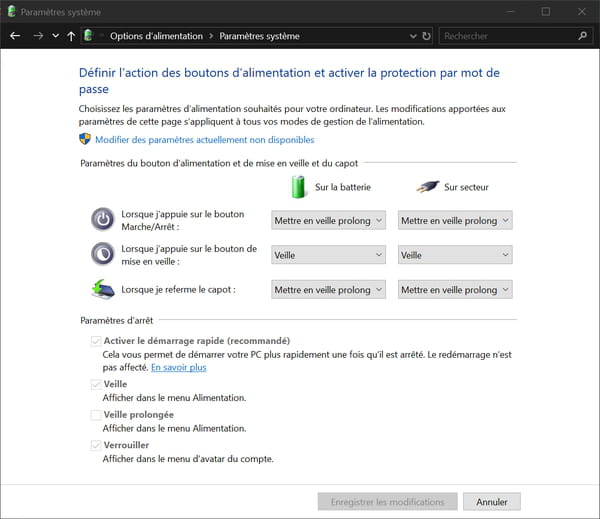The image size is (600, 519).
Task: Click the search magnifier icon
Action: [582, 36]
